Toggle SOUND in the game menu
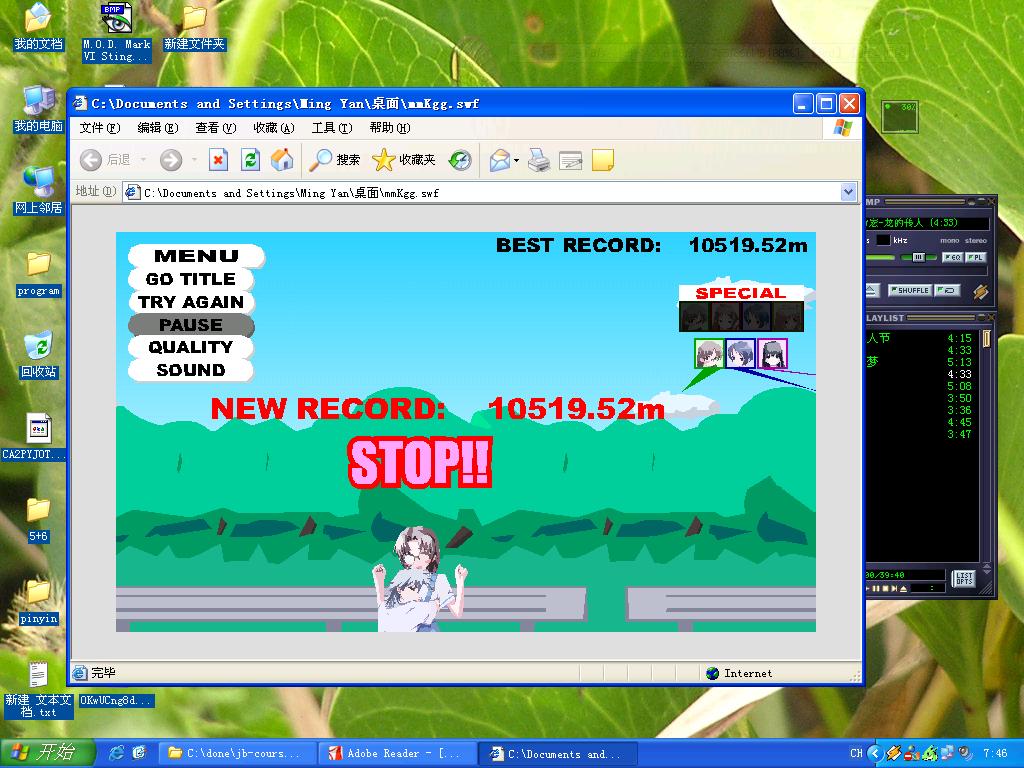Viewport: 1024px width, 768px height. pyautogui.click(x=191, y=370)
